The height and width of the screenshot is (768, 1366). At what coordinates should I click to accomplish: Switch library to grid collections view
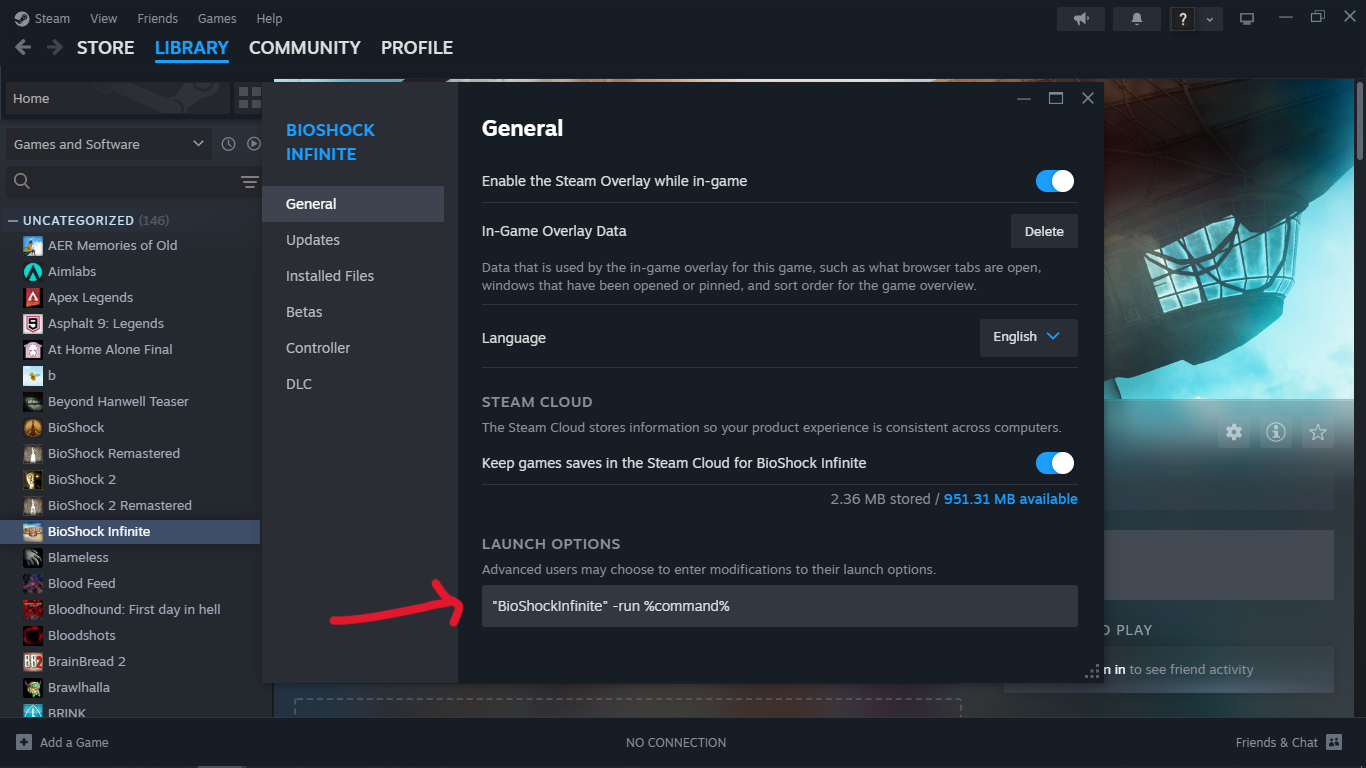248,98
